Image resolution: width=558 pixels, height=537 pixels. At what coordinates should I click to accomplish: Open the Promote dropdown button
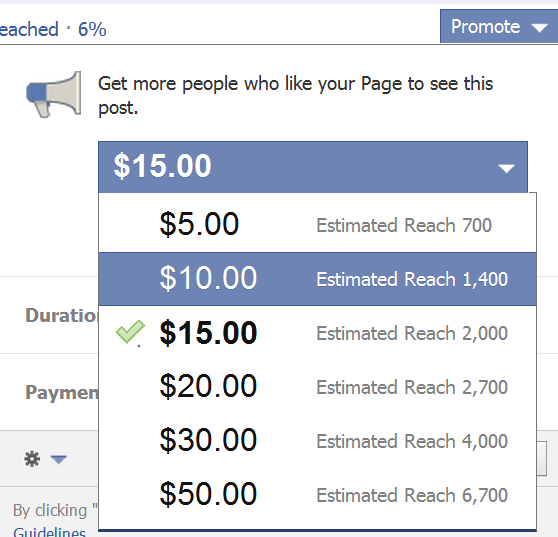coord(499,26)
